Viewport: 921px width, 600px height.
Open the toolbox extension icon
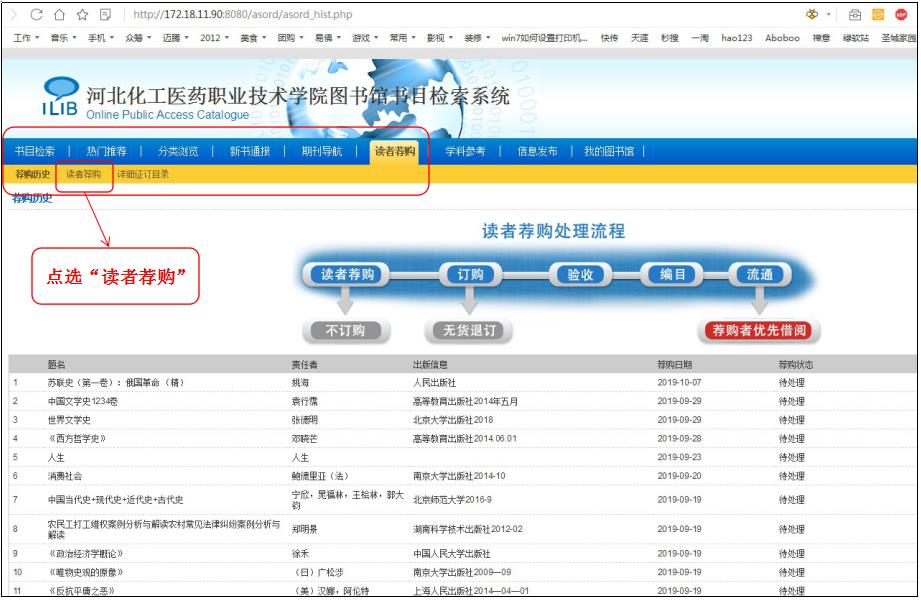click(856, 15)
